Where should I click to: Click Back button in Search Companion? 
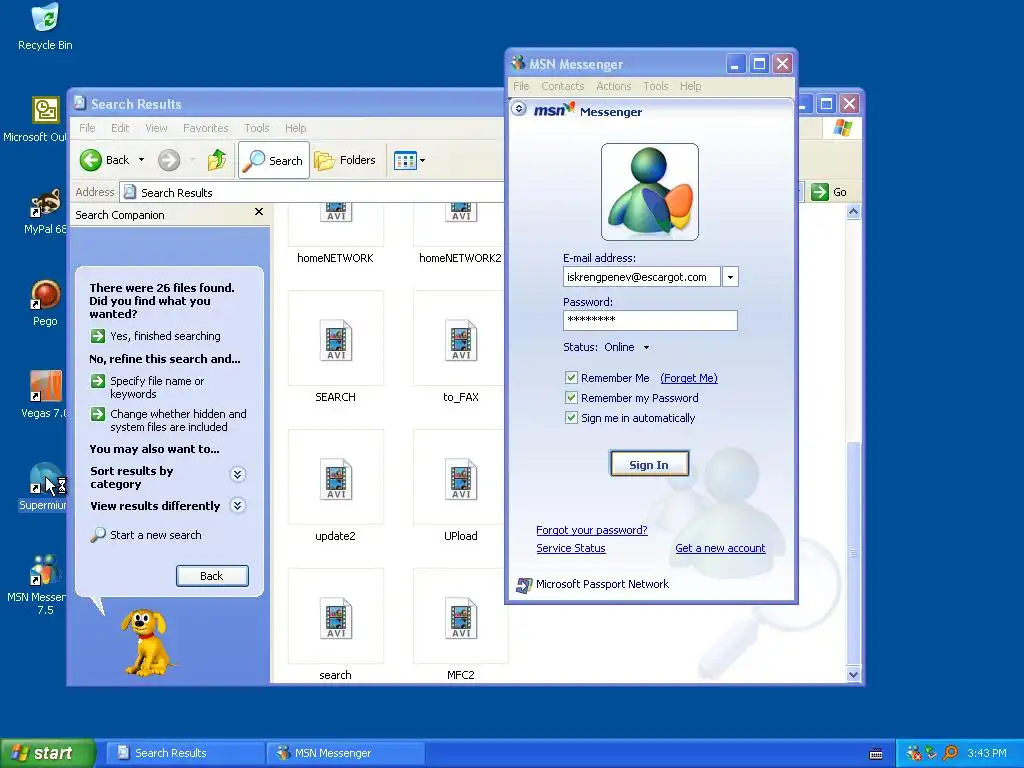[x=212, y=576]
